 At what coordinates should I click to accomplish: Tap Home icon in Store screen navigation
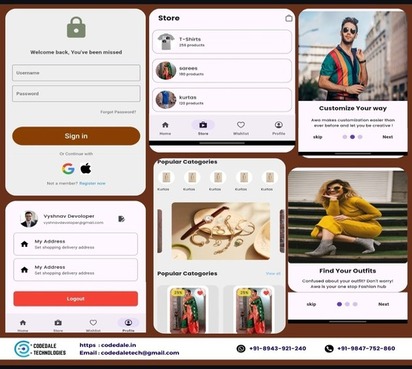[x=165, y=125]
